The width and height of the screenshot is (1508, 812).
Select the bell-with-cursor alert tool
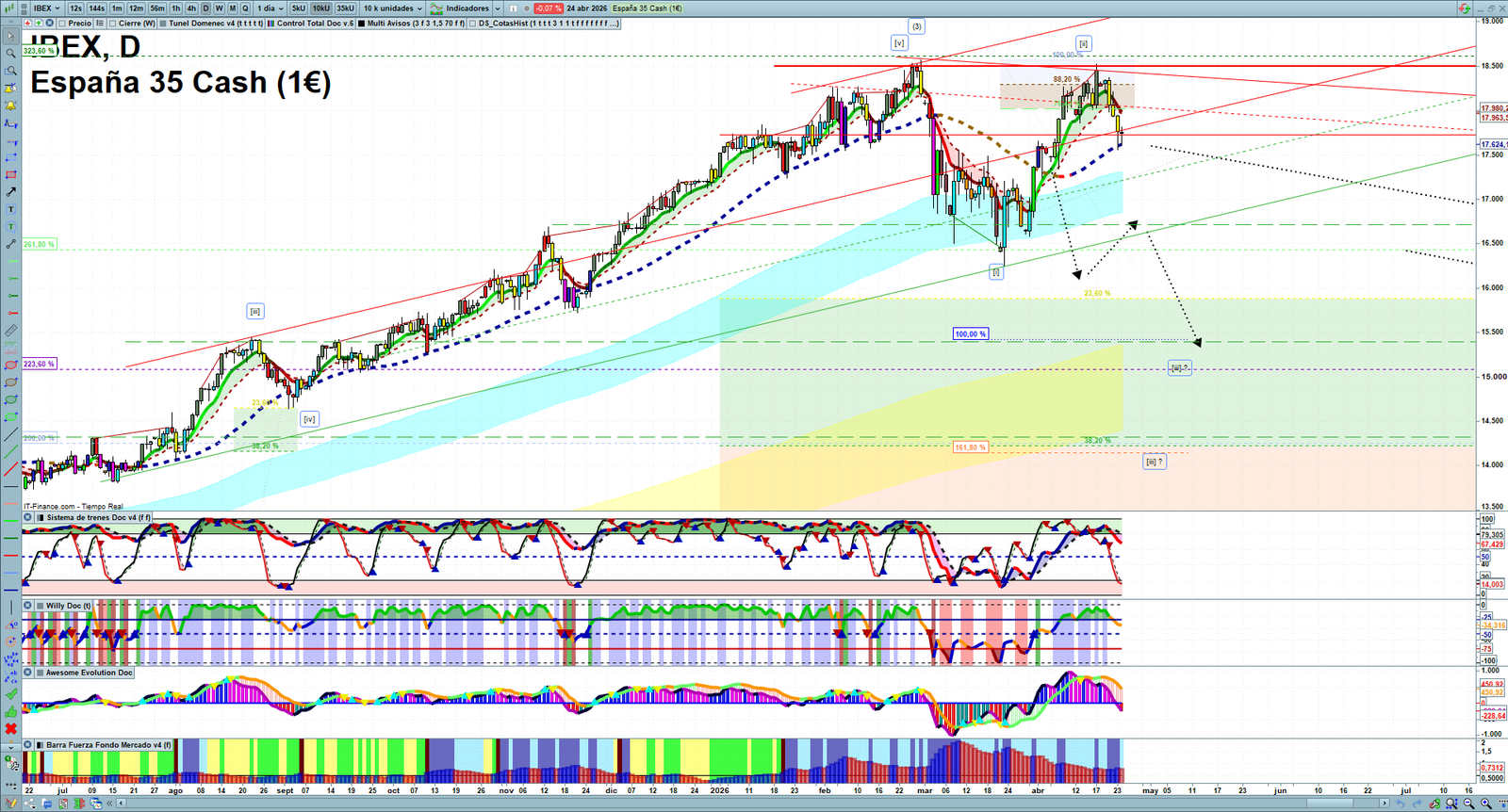(10, 88)
